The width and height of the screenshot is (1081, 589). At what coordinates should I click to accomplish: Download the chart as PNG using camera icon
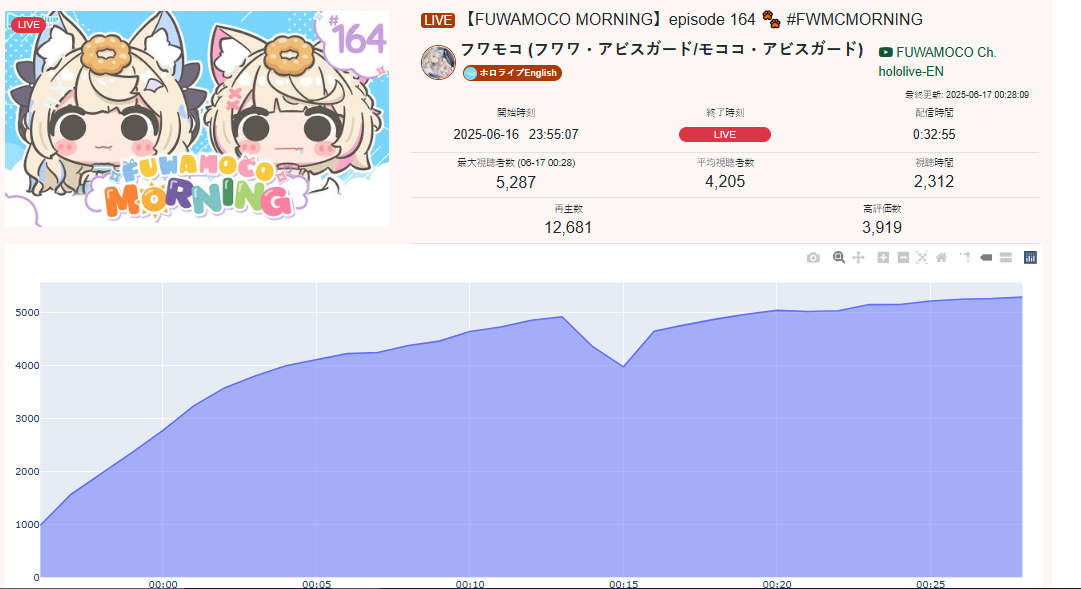pos(814,258)
